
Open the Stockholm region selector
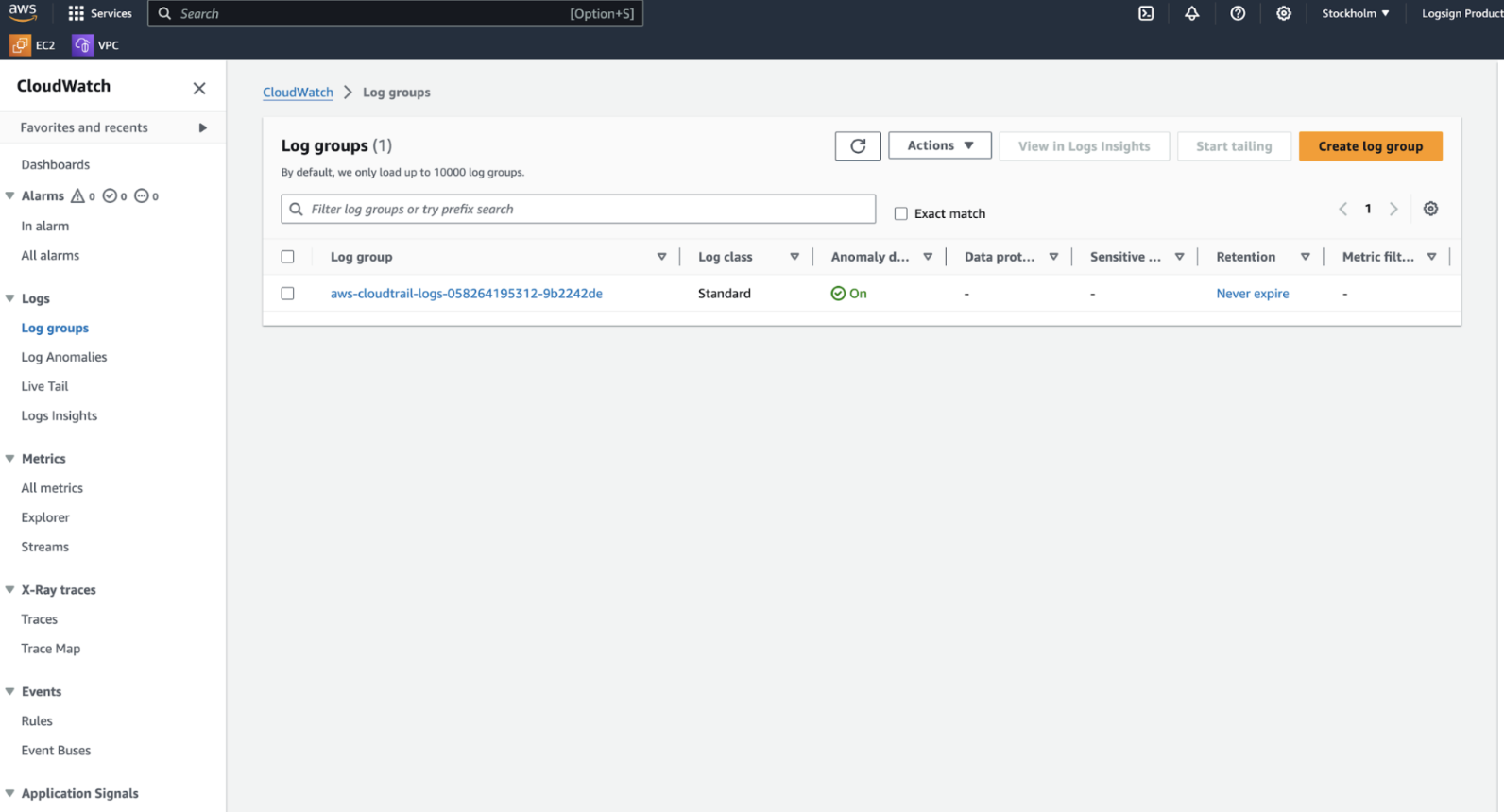click(1356, 13)
